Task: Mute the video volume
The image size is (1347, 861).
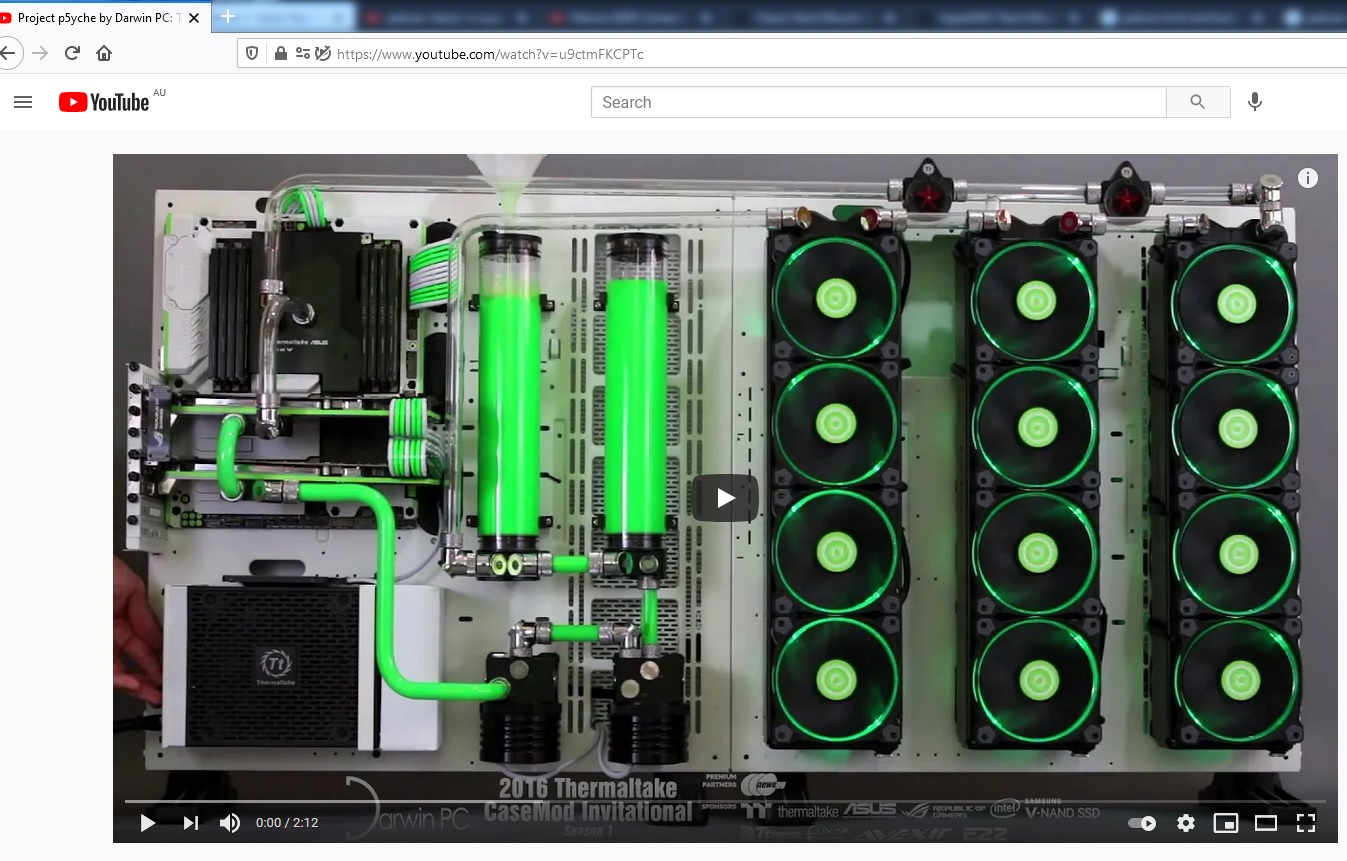Action: pyautogui.click(x=230, y=823)
